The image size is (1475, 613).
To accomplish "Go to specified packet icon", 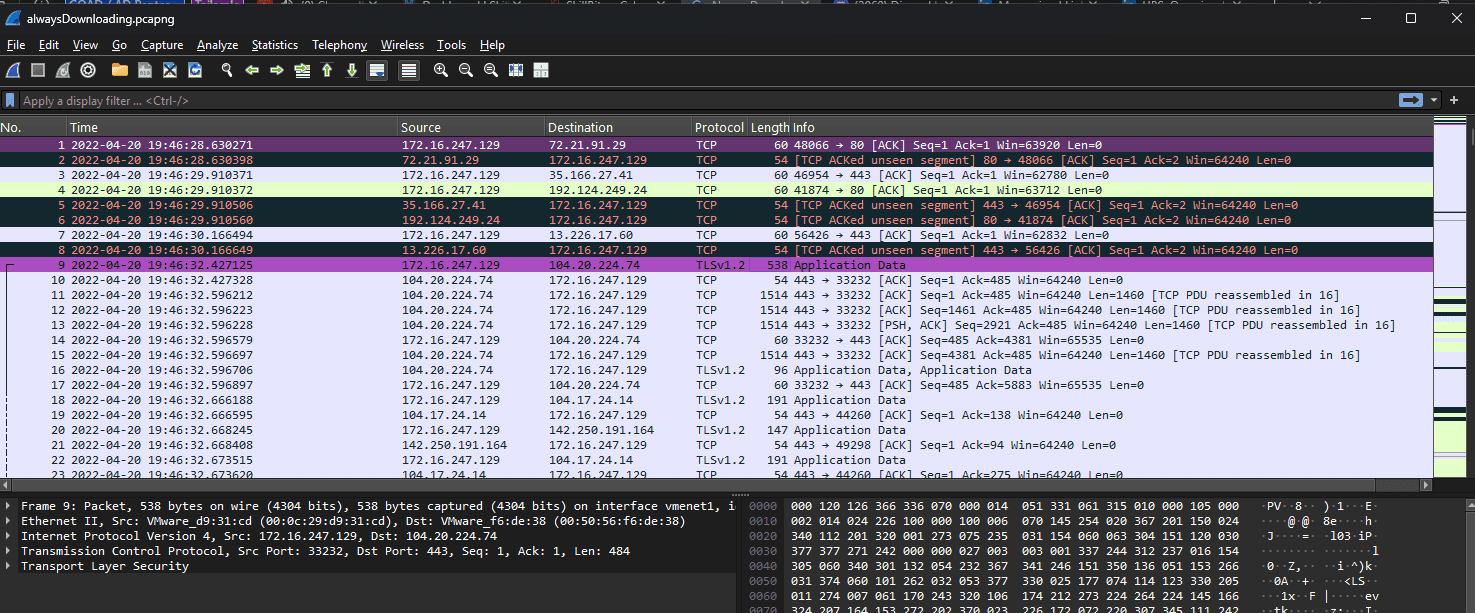I will pyautogui.click(x=302, y=70).
